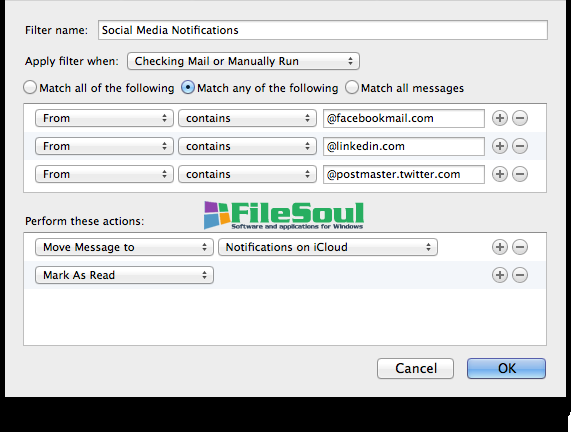Viewport: 571px width, 432px height.
Task: Open Notifications on iCloud folder dropdown
Action: 328,247
